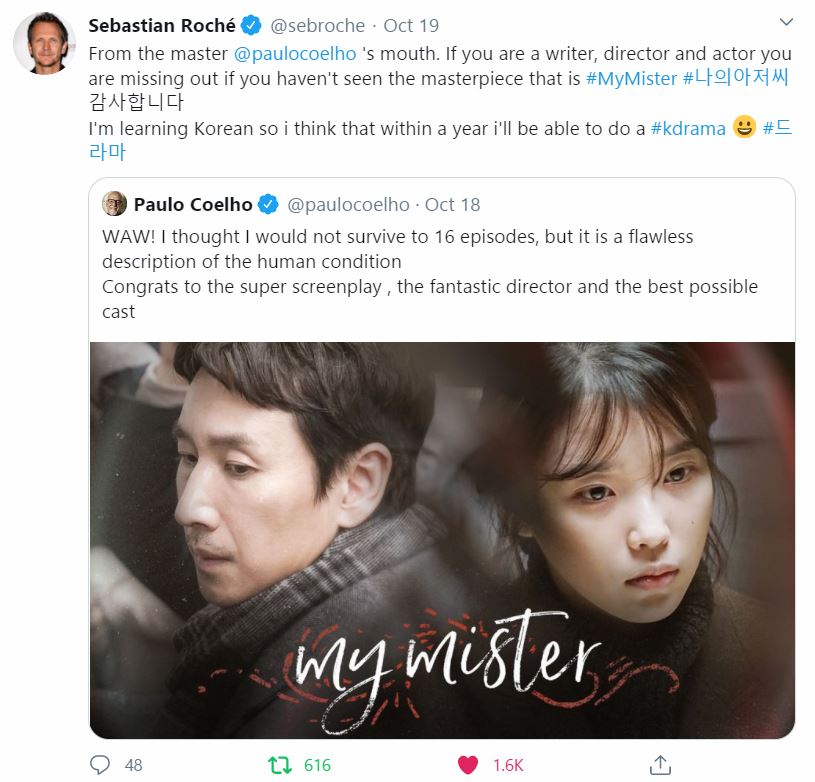The height and width of the screenshot is (782, 815).
Task: Click Sebastian Roché's verified badge
Action: pyautogui.click(x=252, y=25)
